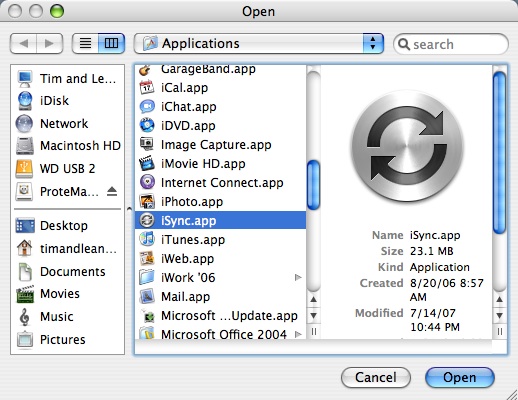Screen dimensions: 518x400
Task: Select Internet Connect.app file name
Action: click(222, 183)
